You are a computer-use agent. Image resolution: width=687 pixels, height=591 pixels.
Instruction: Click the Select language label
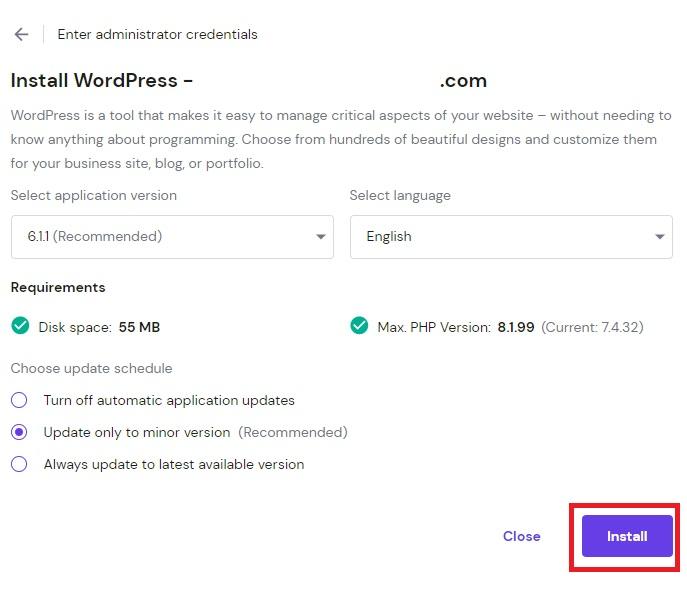399,195
